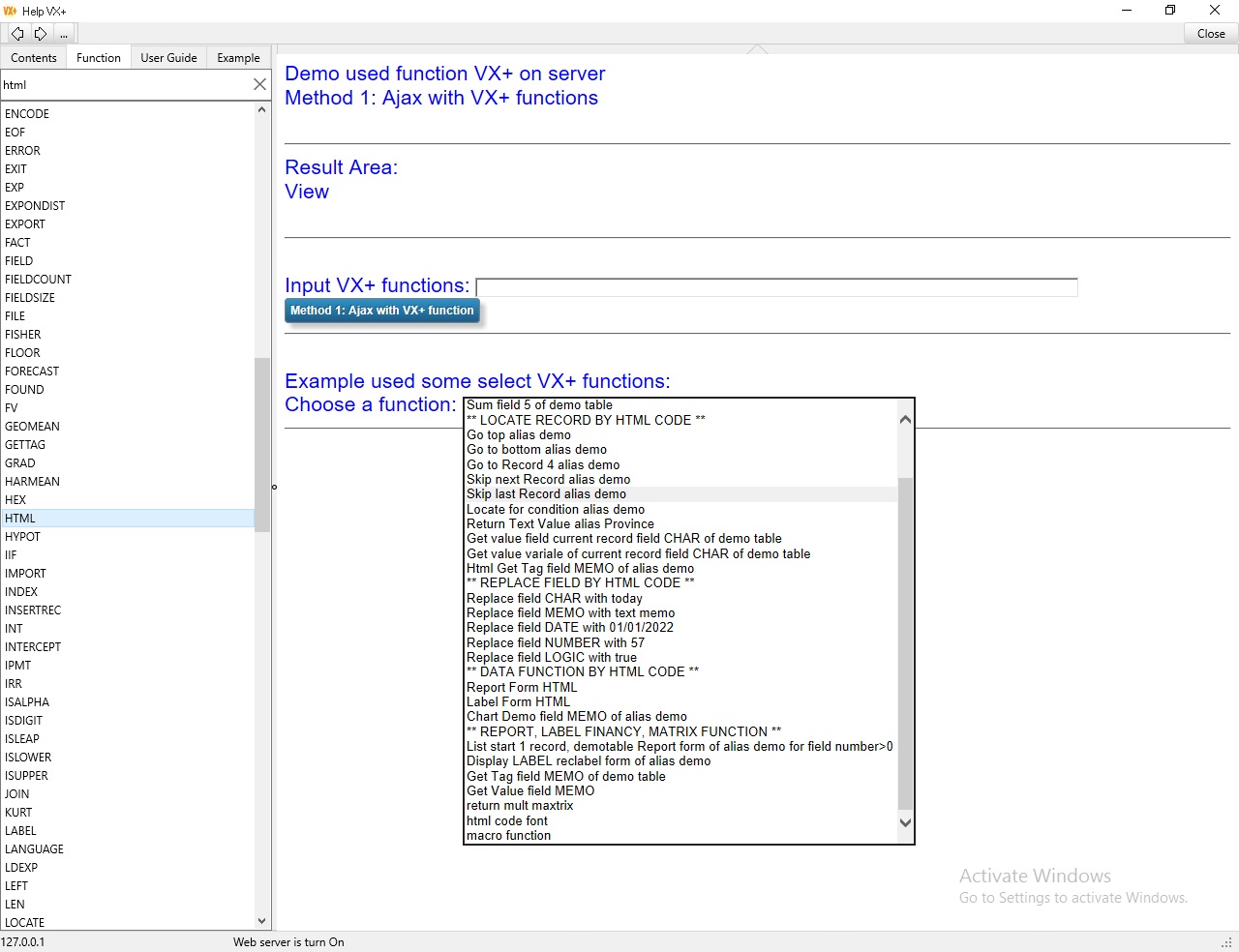Switch to the Example tab
This screenshot has width=1239, height=952.
point(238,57)
